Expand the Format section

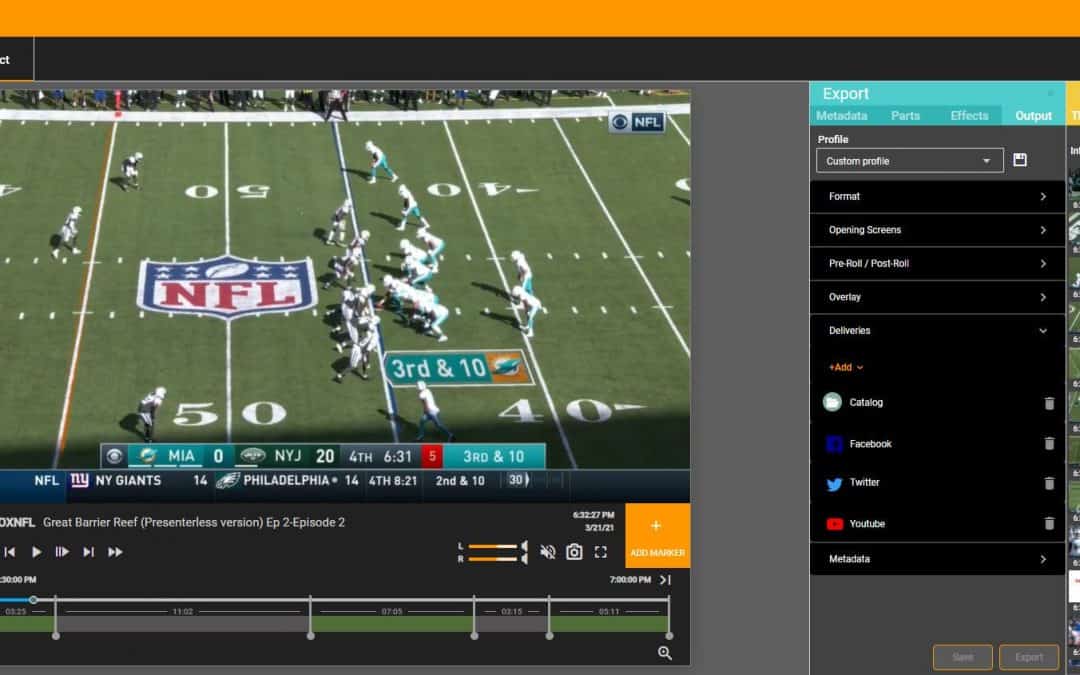[x=937, y=196]
